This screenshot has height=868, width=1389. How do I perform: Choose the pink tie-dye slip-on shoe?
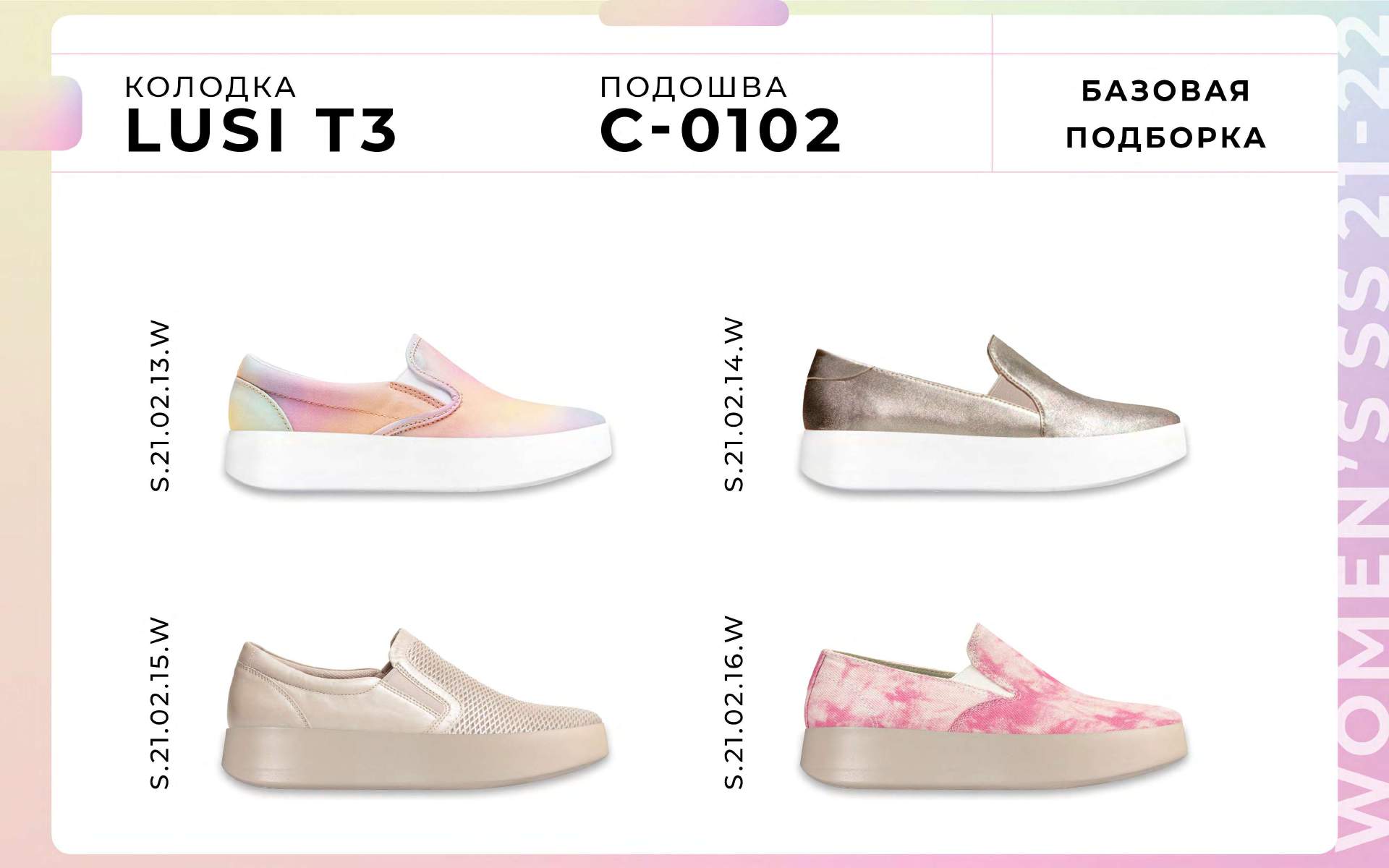[x=993, y=709]
